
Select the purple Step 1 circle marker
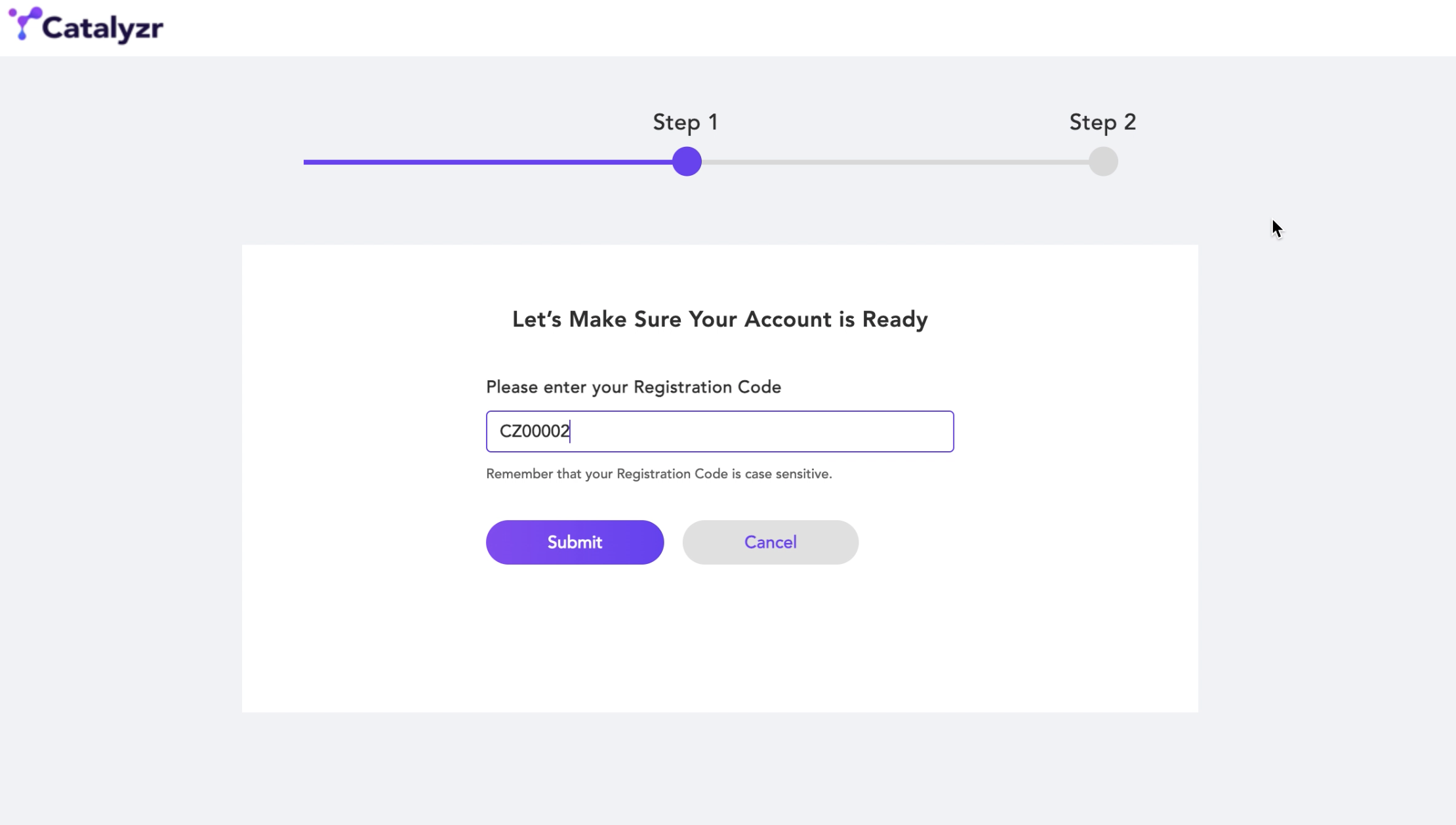pyautogui.click(x=687, y=161)
